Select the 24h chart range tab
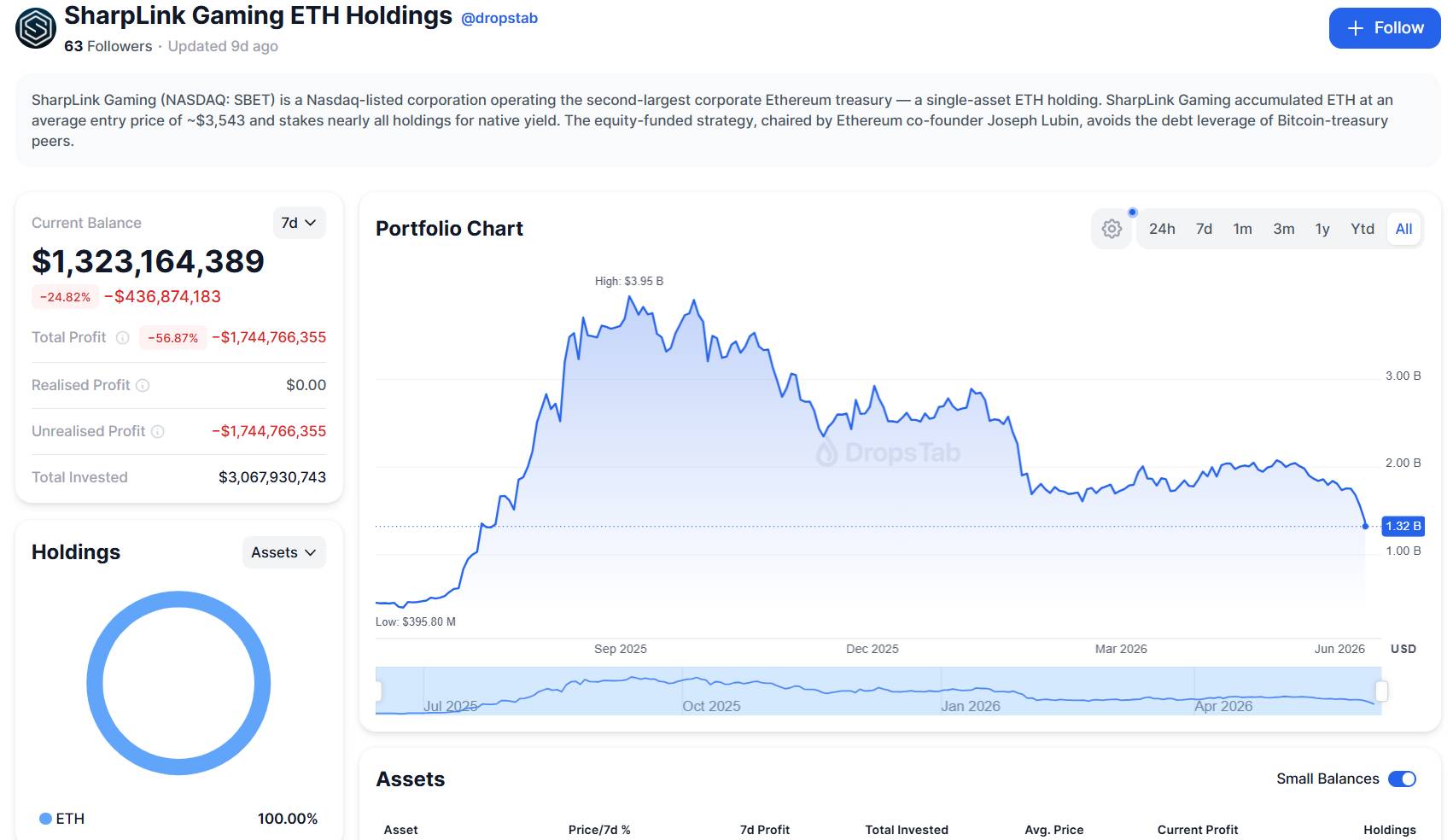Viewport: 1453px width, 840px height. [x=1162, y=229]
